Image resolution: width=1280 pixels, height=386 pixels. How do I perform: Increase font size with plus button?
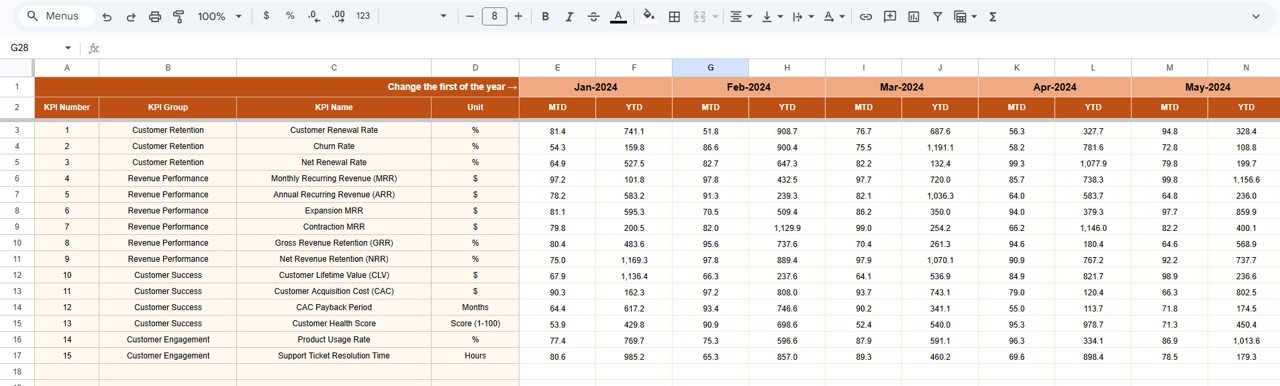point(518,16)
